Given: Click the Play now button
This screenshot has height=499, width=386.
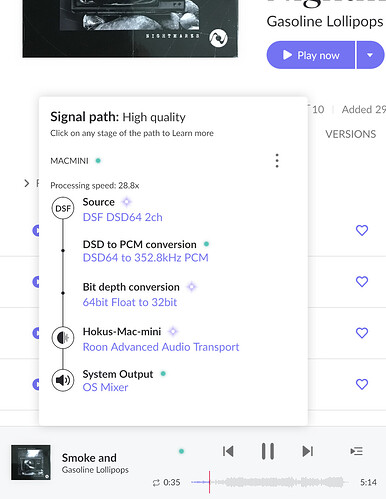Looking at the screenshot, I should pos(311,55).
